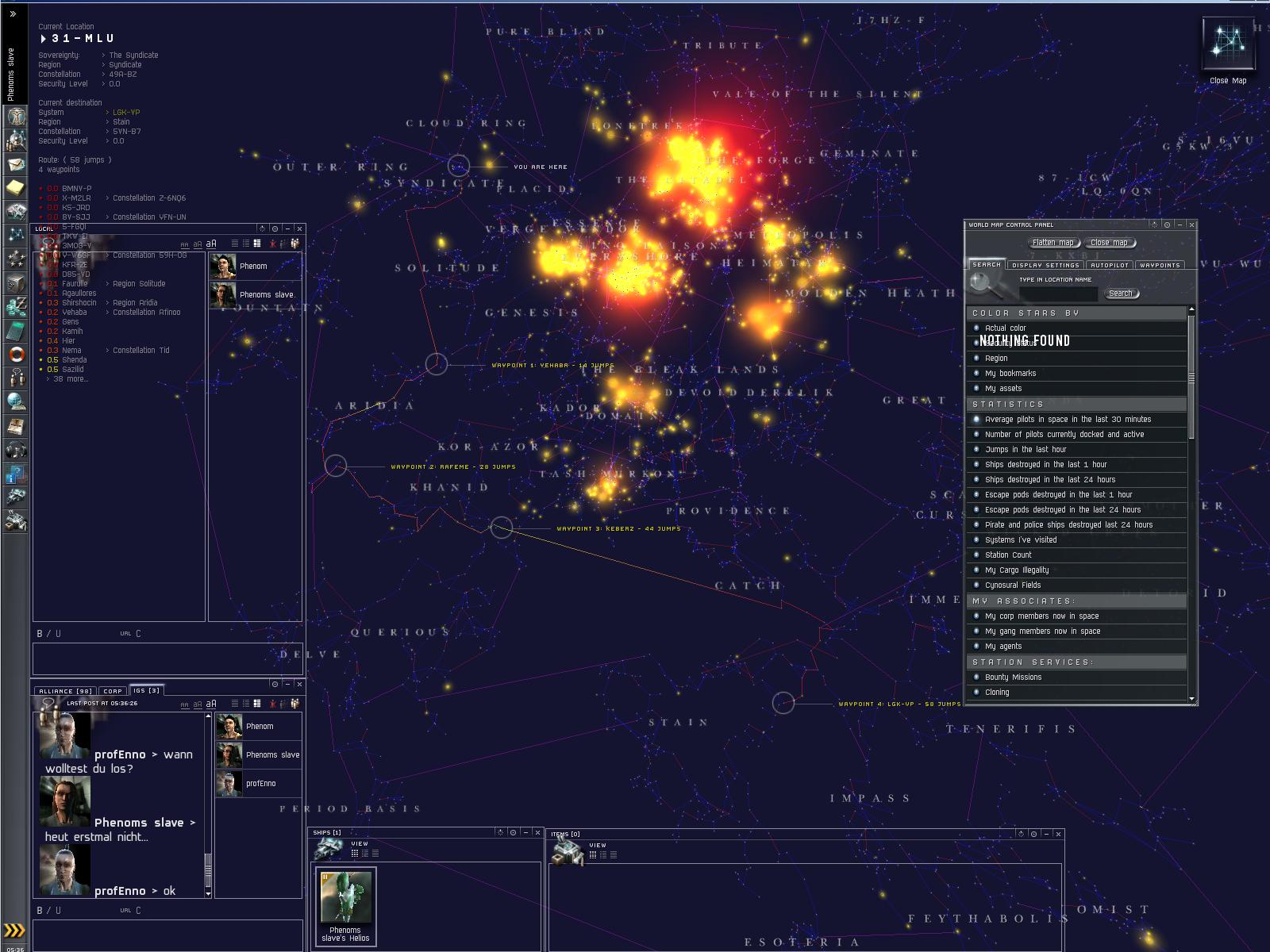The width and height of the screenshot is (1270, 952).
Task: Click the yellow triple-chevron icon at bottom left
Action: (15, 931)
